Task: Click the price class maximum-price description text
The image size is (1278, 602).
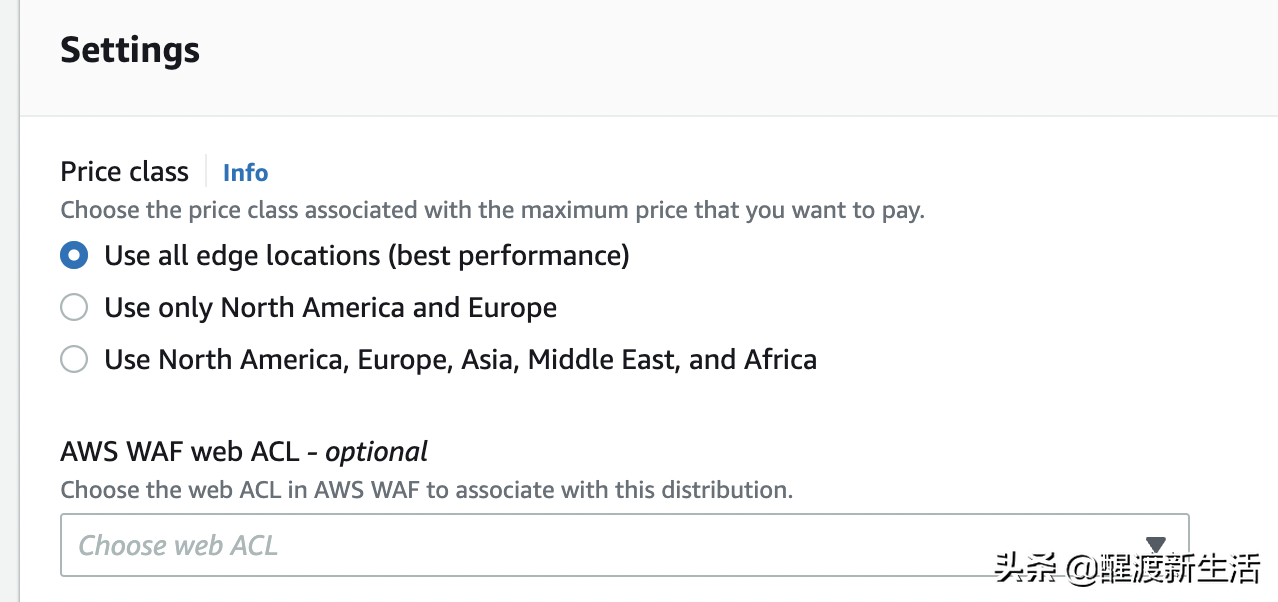Action: (x=492, y=211)
